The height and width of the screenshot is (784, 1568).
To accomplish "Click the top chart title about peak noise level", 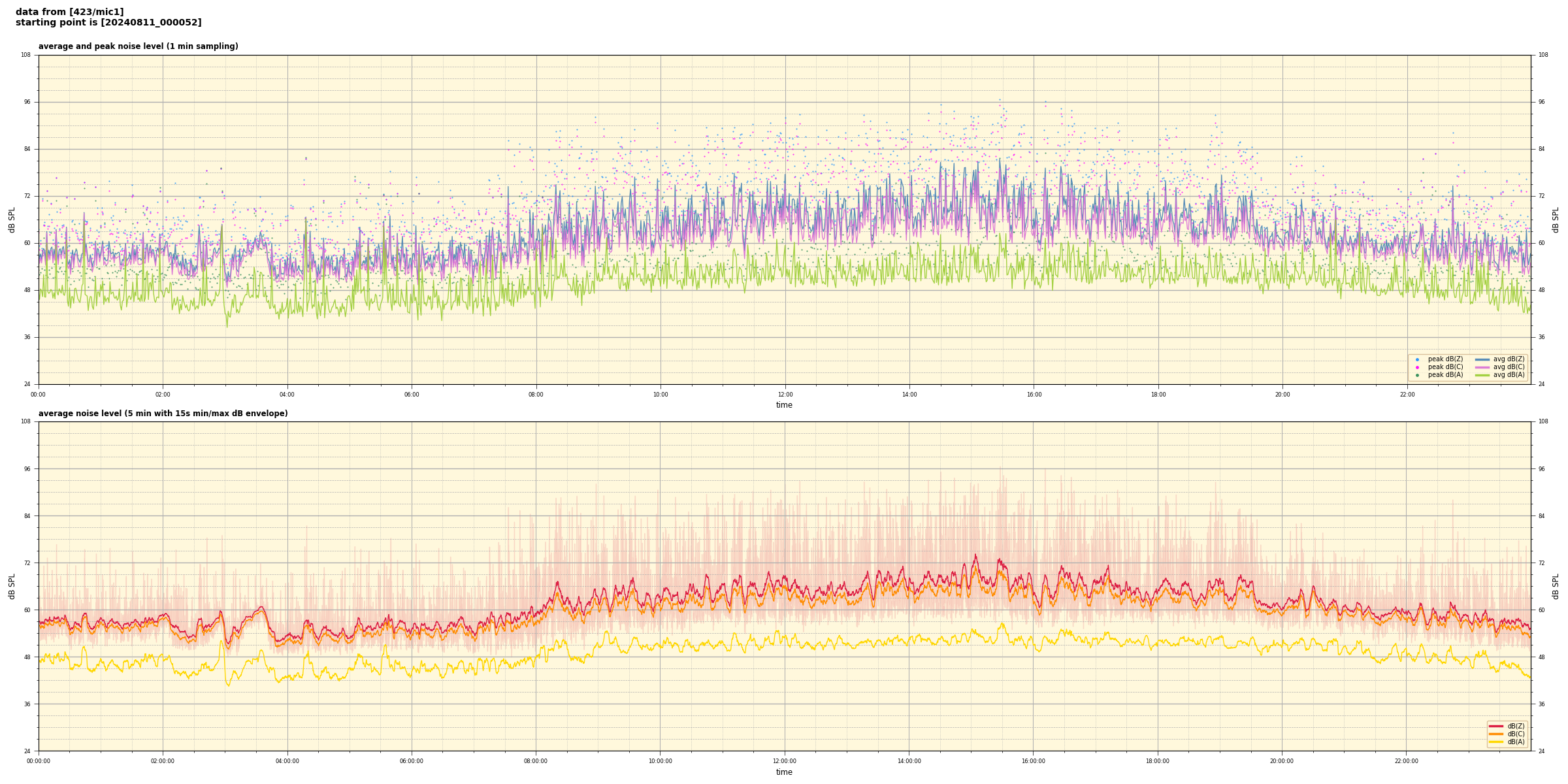I will [138, 46].
